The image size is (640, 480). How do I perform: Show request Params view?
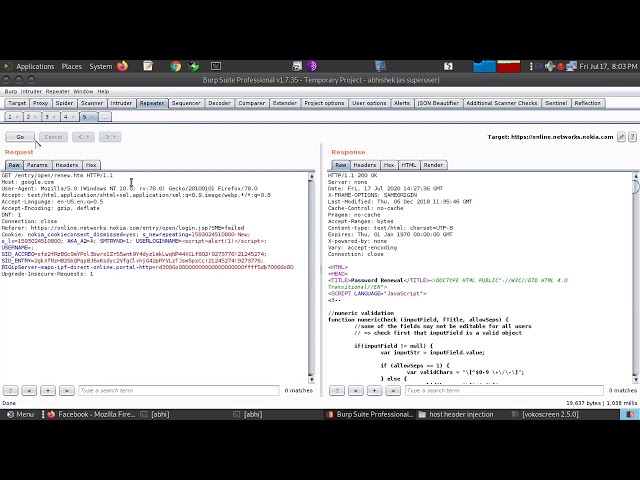pyautogui.click(x=37, y=165)
